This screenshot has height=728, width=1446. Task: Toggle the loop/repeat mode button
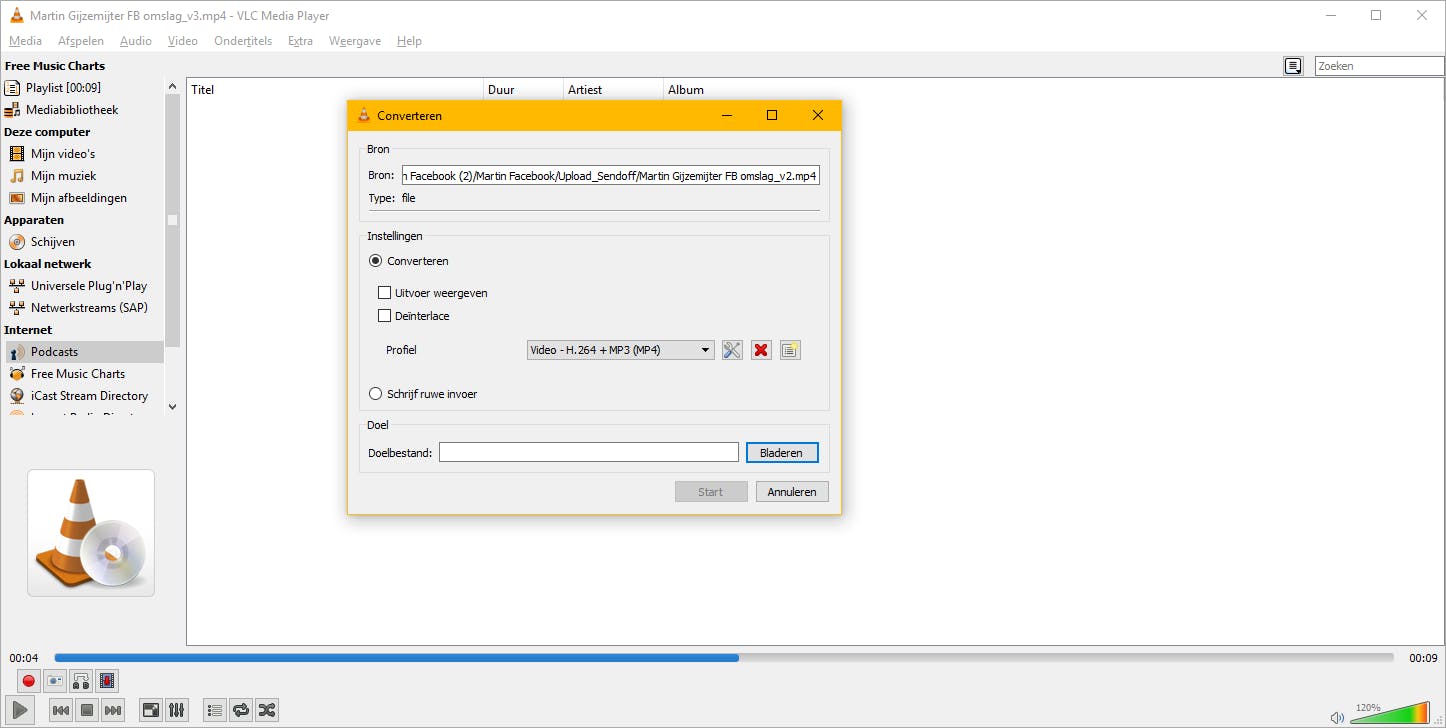tap(241, 710)
